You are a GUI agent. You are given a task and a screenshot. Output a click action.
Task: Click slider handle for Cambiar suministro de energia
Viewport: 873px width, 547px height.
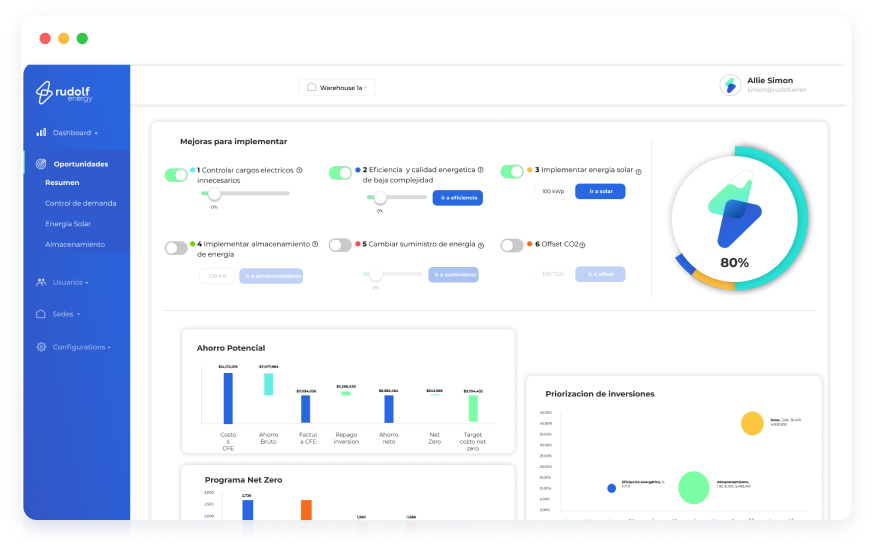point(376,274)
